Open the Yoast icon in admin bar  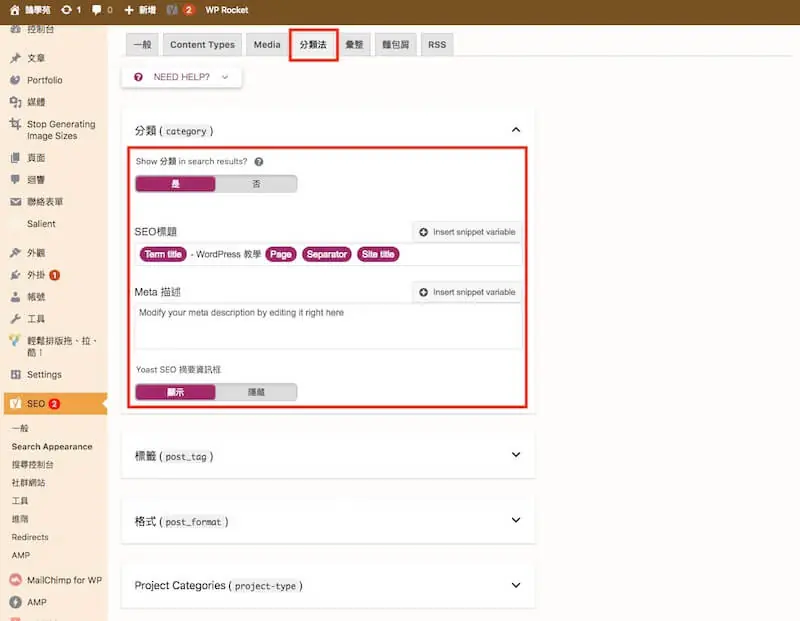tap(172, 10)
